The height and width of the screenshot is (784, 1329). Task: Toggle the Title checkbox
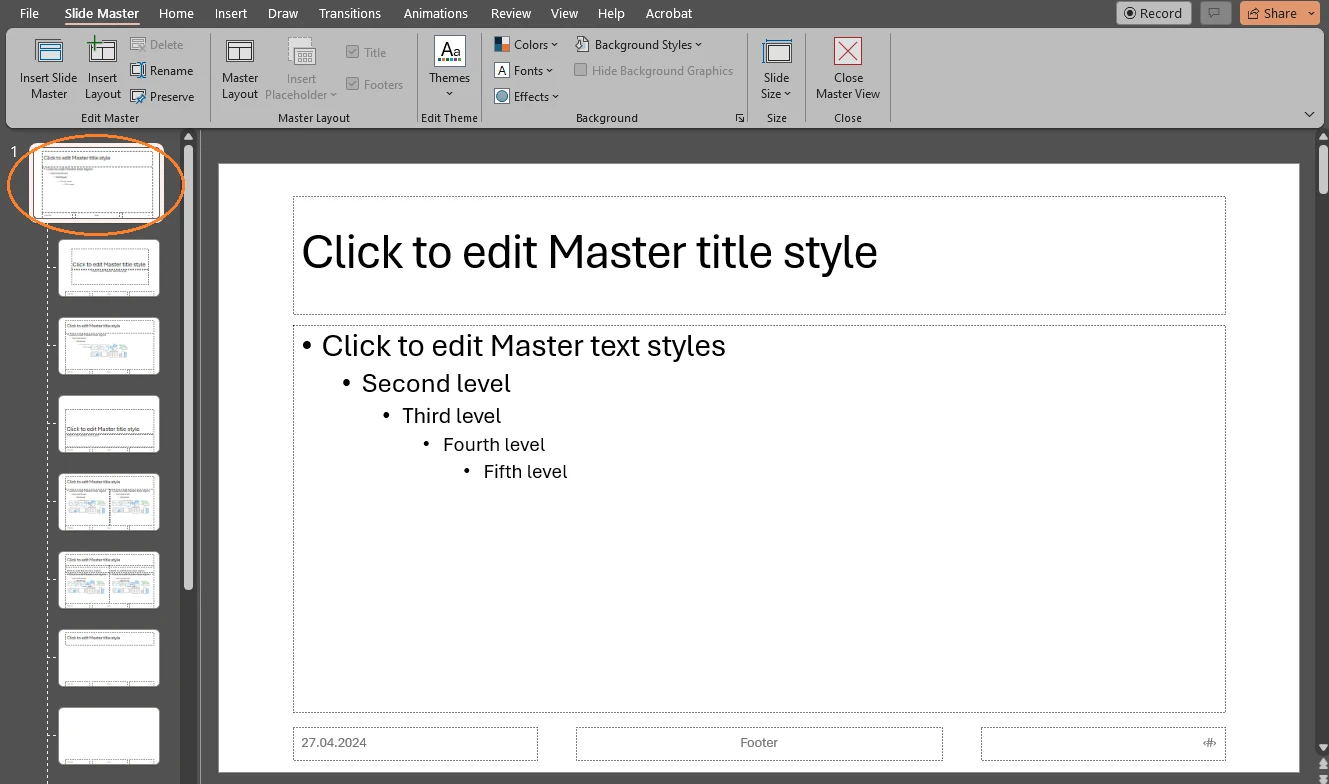[x=352, y=51]
